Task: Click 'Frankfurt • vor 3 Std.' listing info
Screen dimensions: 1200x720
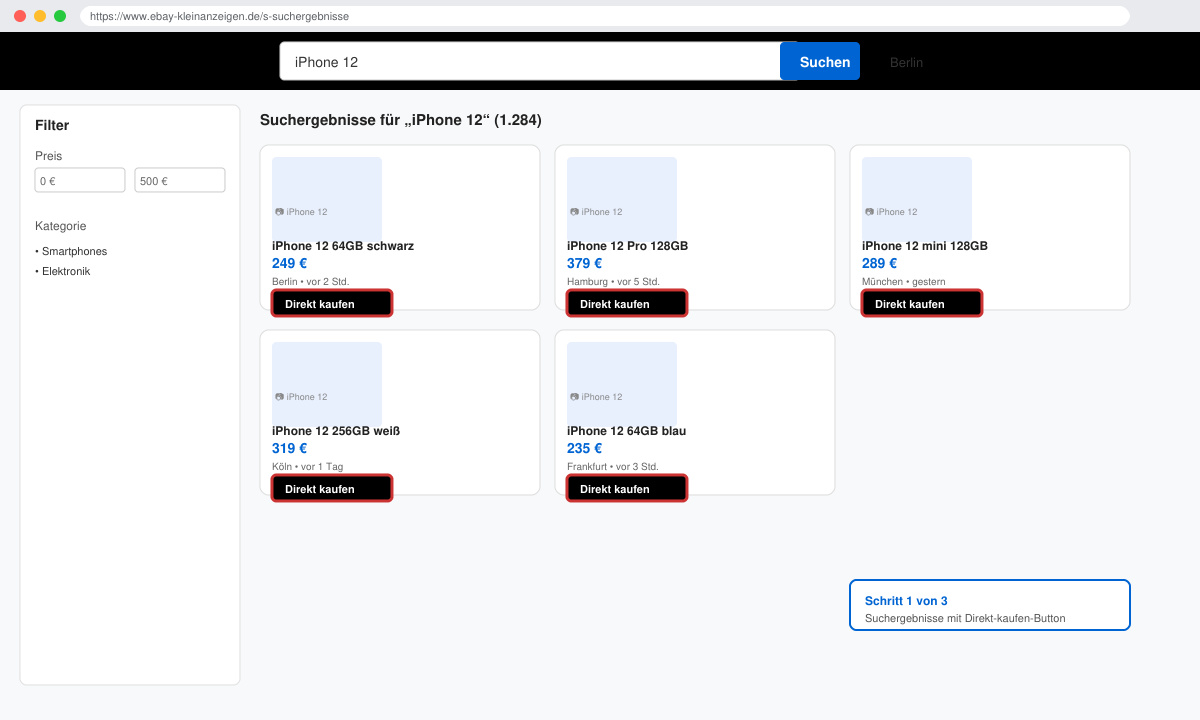Action: [x=612, y=467]
